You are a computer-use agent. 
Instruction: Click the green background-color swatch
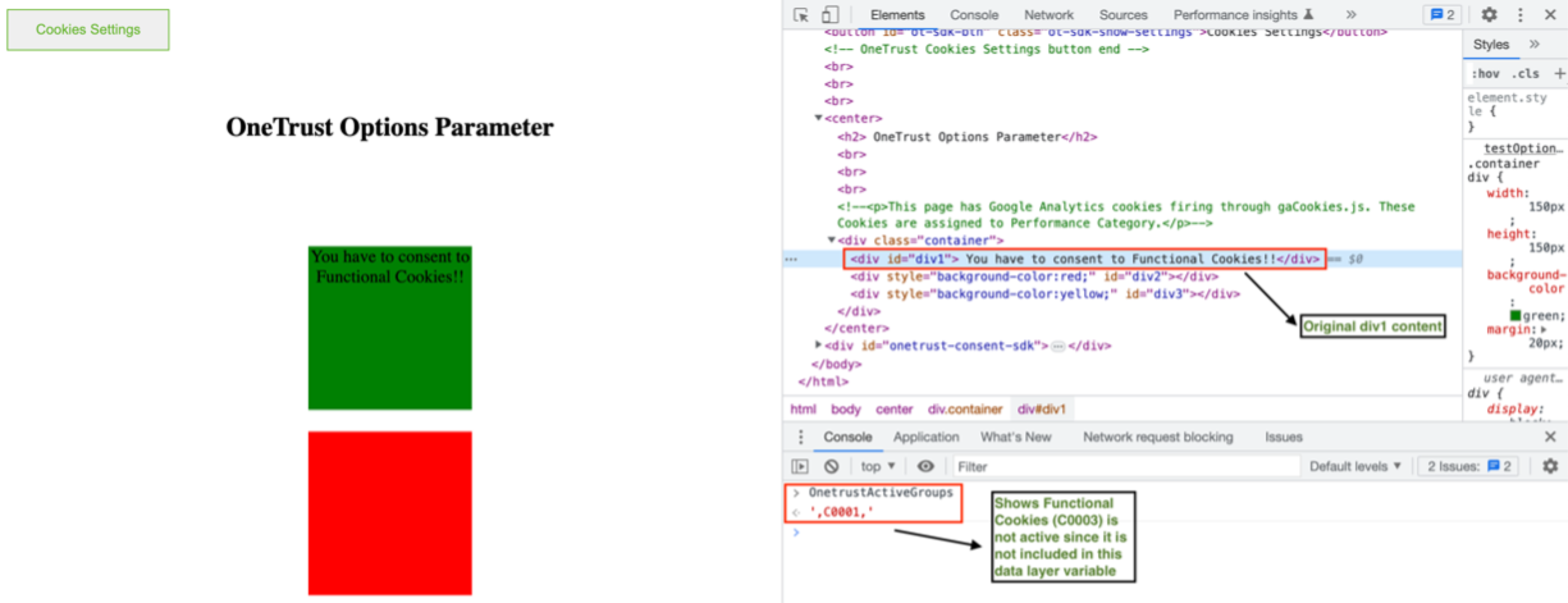pos(1515,315)
